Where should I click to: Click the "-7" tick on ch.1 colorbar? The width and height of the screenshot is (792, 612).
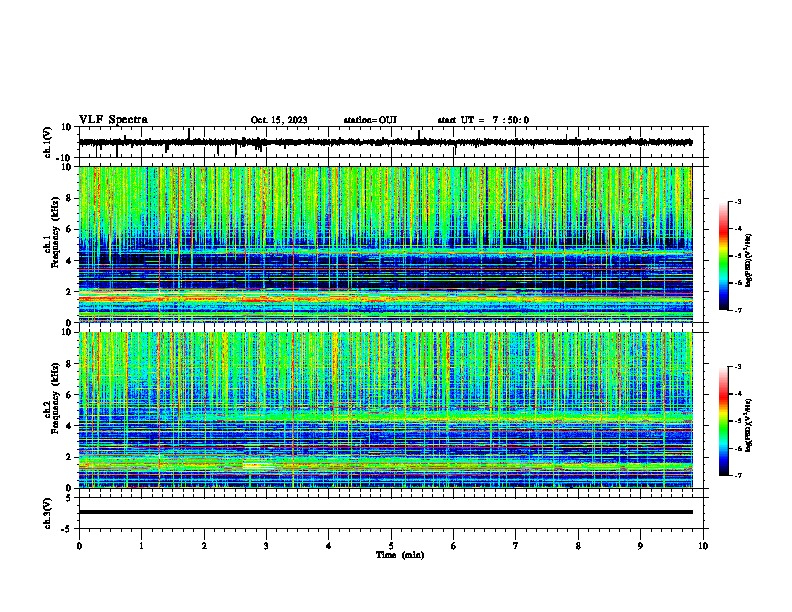tap(738, 310)
